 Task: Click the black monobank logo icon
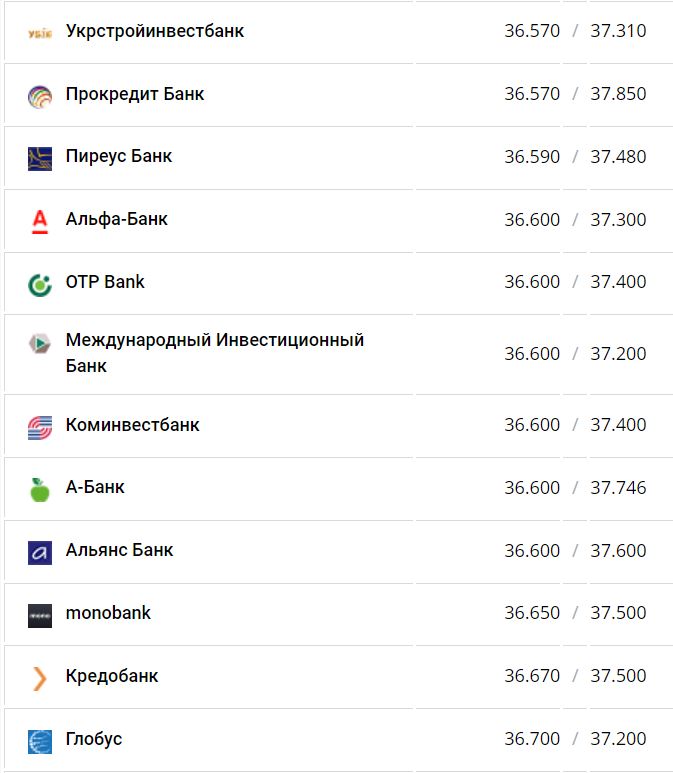40,615
